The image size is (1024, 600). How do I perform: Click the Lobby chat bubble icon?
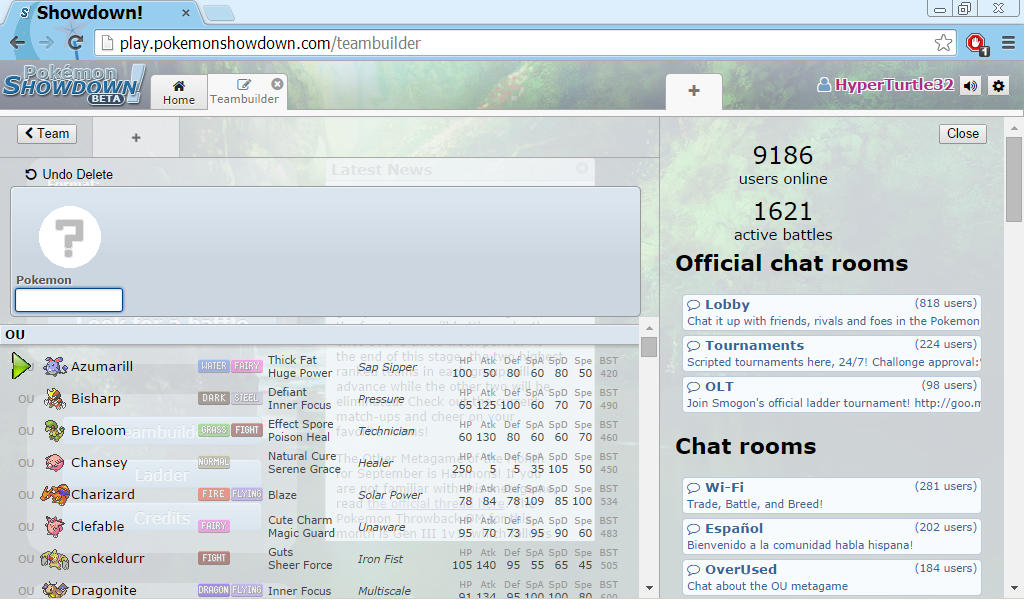pos(694,305)
